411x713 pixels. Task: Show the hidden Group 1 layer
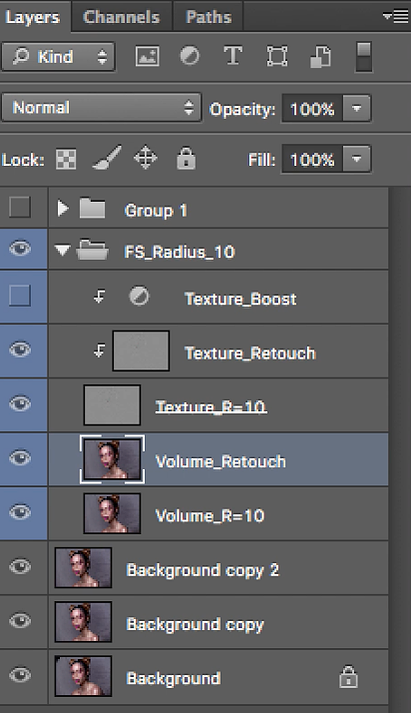[20, 207]
